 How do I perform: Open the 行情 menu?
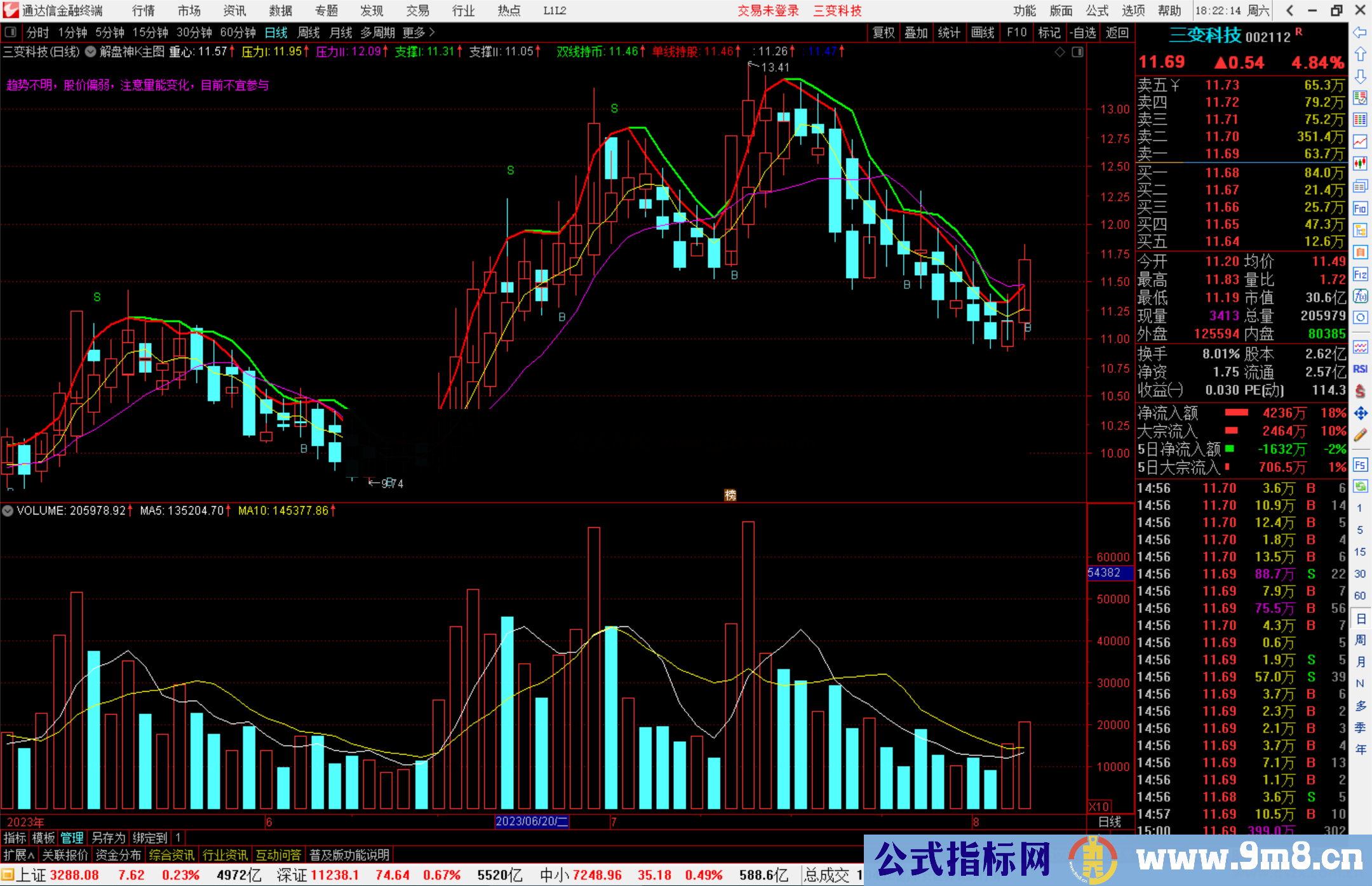point(144,10)
